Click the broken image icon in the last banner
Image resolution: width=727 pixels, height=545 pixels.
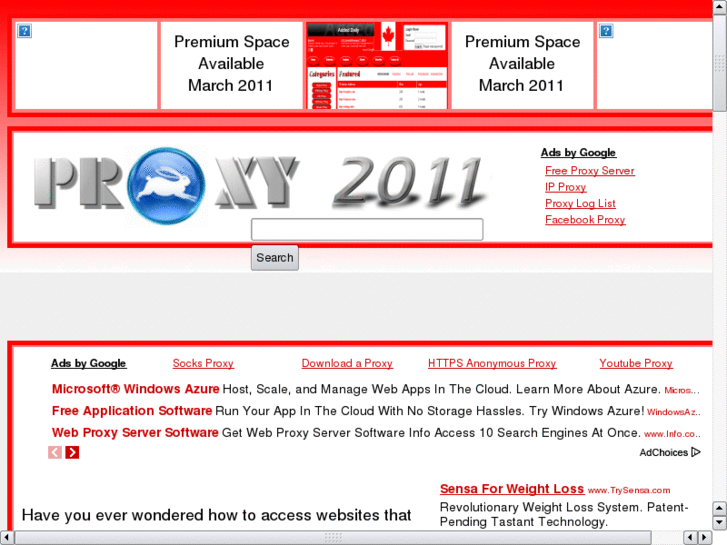(x=606, y=31)
